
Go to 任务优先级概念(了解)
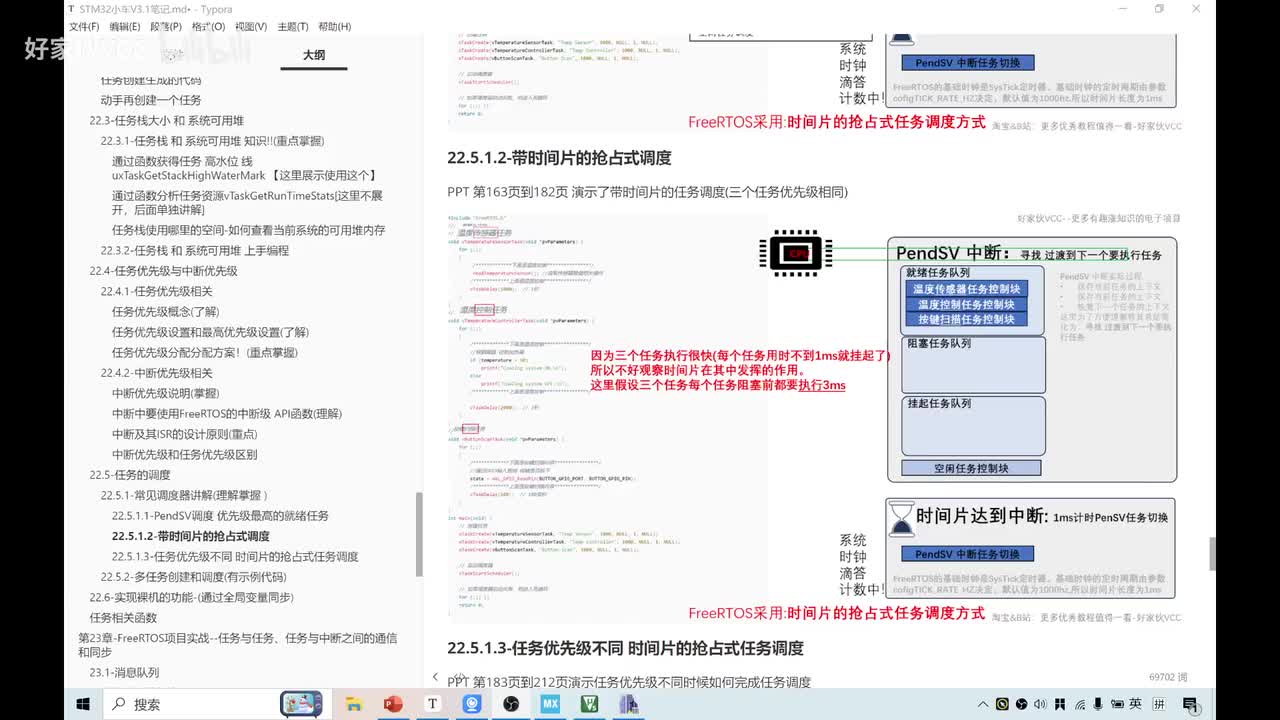165,312
